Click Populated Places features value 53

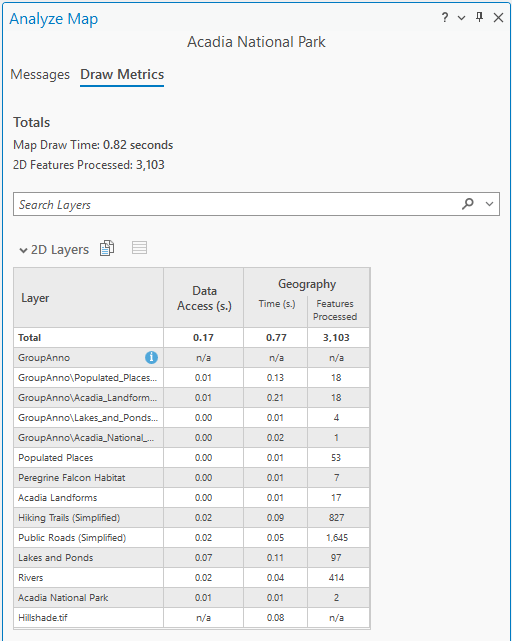pos(336,458)
